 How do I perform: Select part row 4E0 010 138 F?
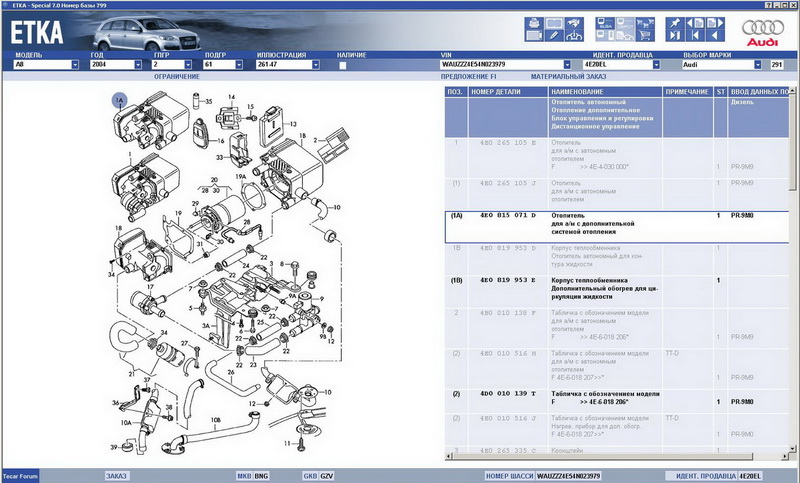coord(617,328)
